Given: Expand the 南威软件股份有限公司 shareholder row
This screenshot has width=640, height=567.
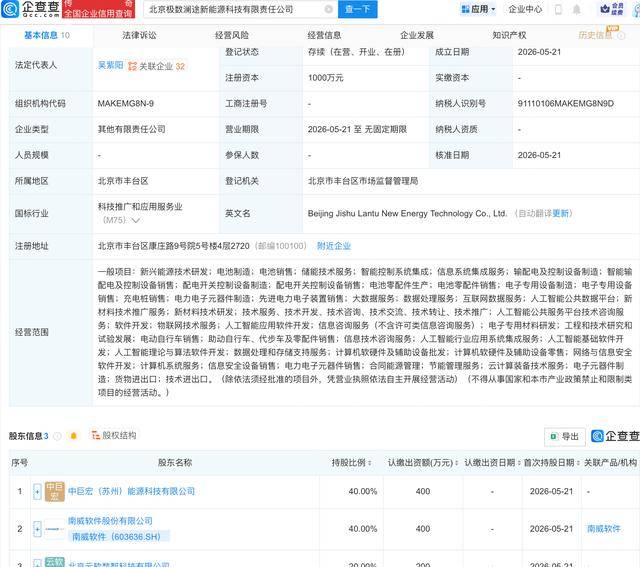Looking at the screenshot, I should [37, 529].
